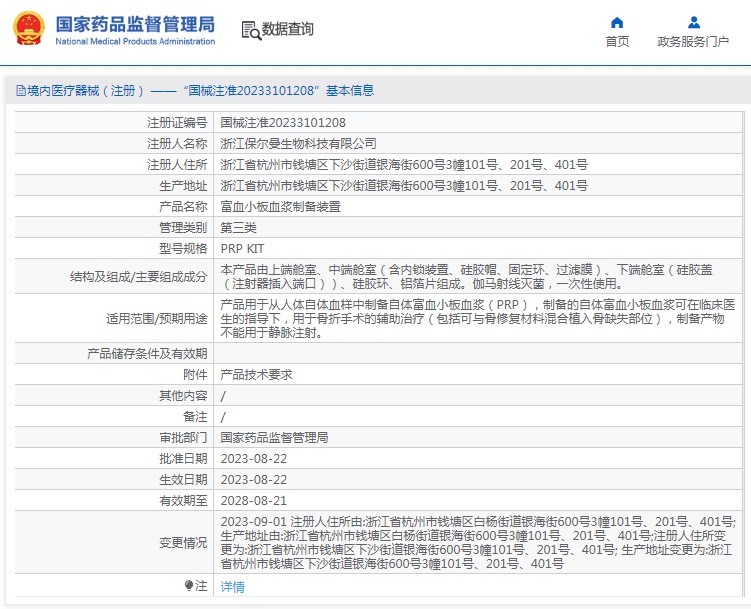Select 浙江保尔曼生物科技有限公司 registrant name
Image resolution: width=751 pixels, height=609 pixels.
pyautogui.click(x=298, y=144)
